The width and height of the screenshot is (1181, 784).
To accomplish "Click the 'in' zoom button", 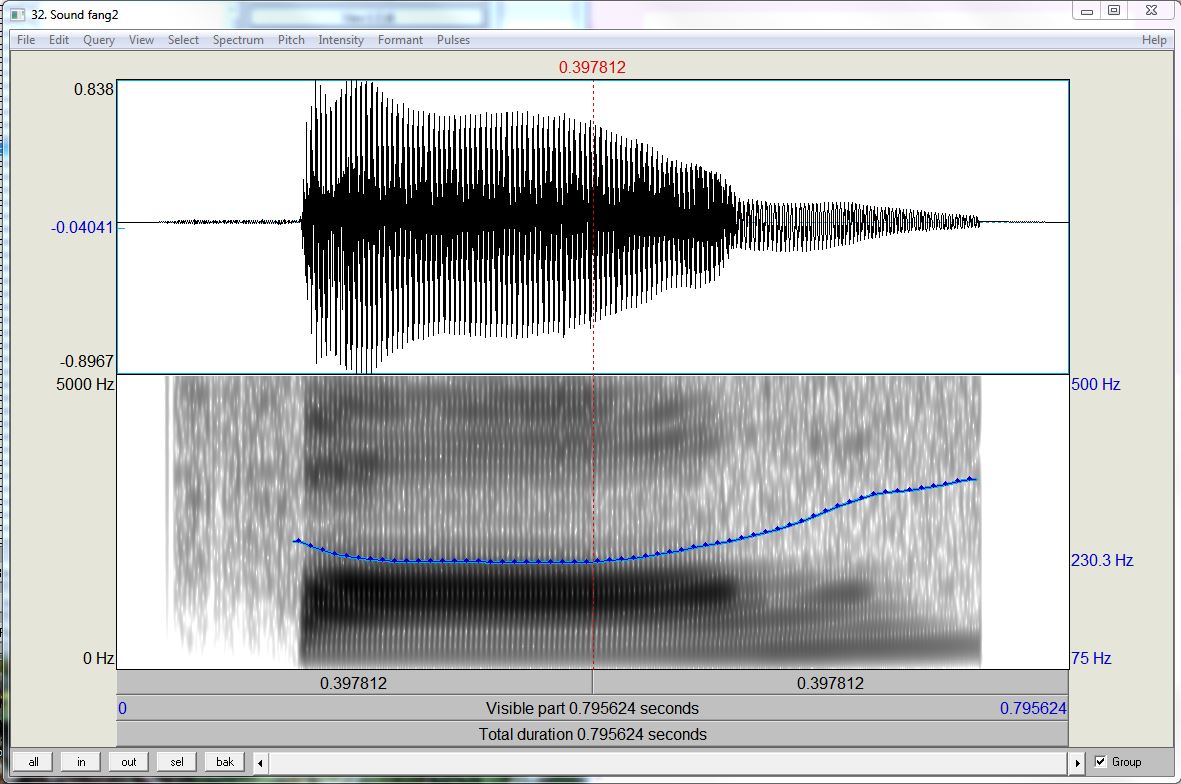I will 81,762.
